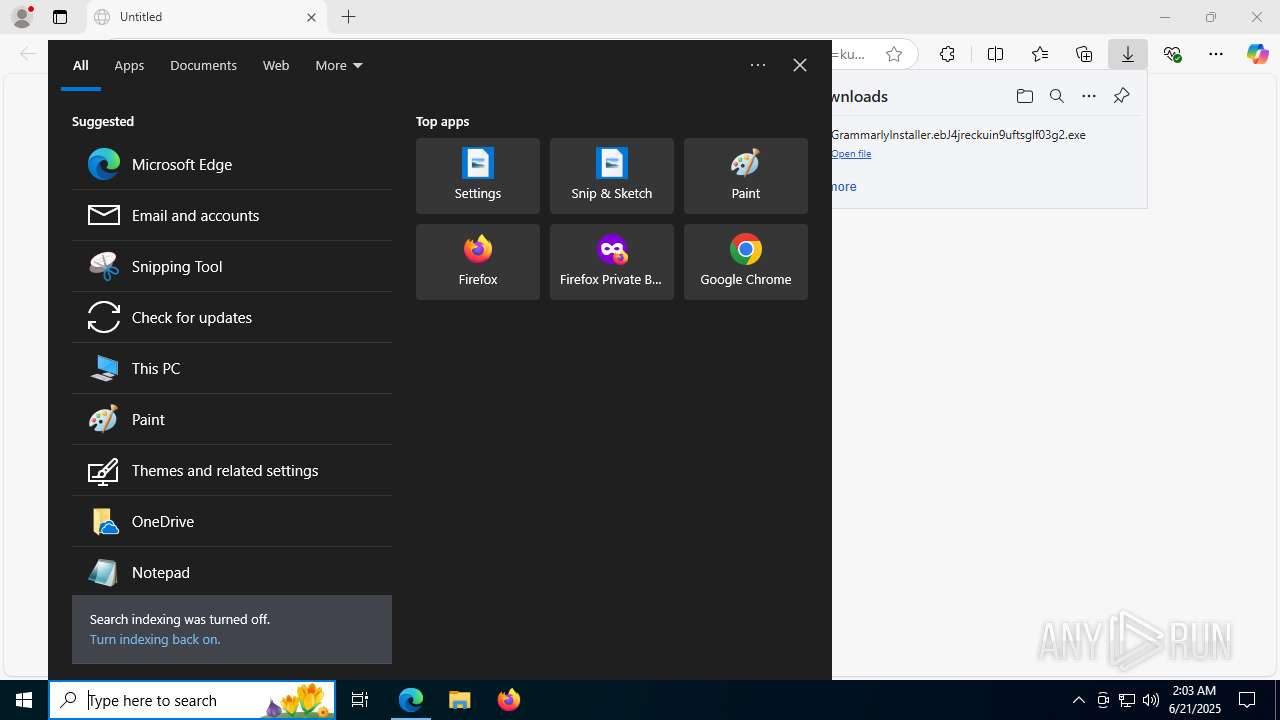
Task: Search downloads in Edge panel
Action: [x=1057, y=96]
